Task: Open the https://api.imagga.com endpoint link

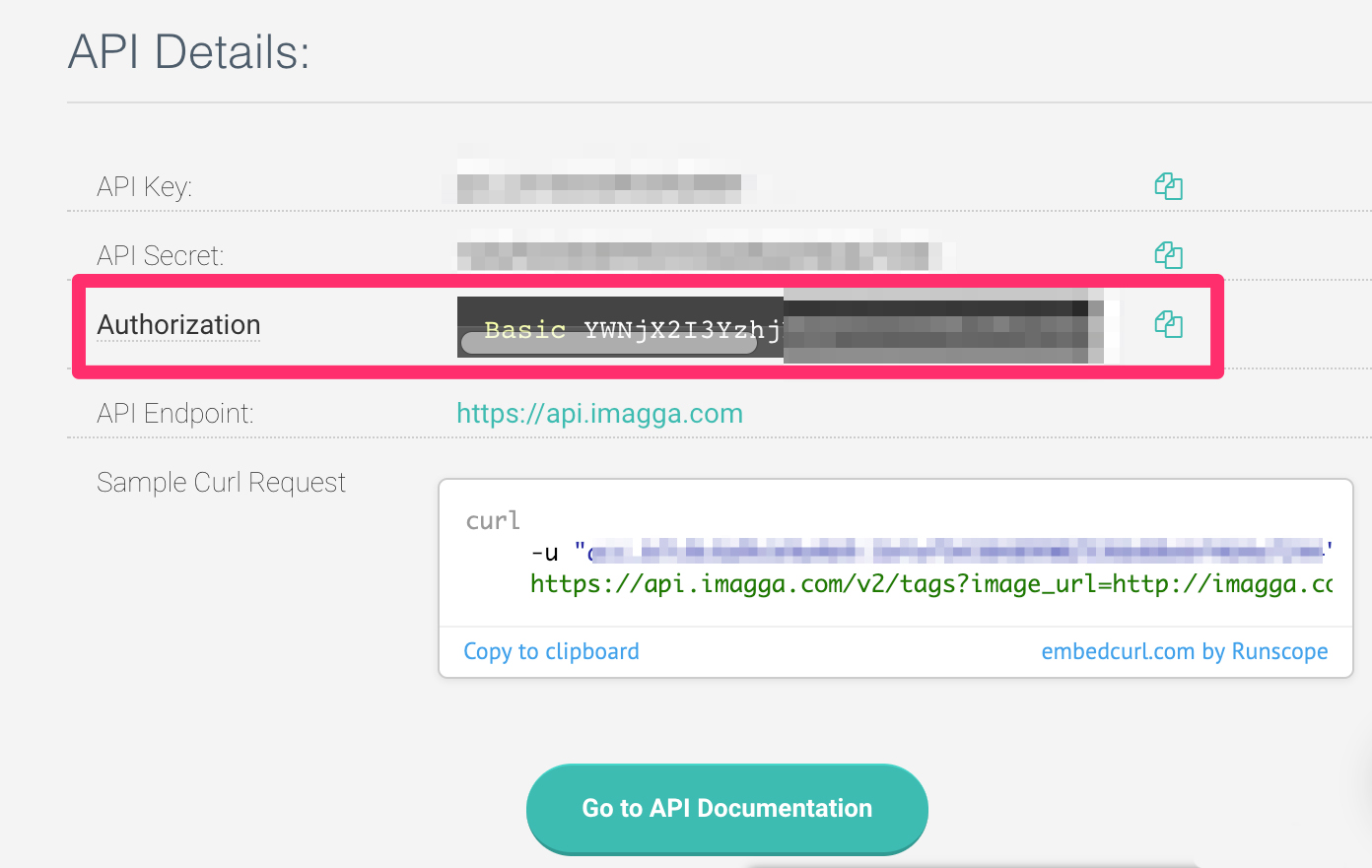Action: [599, 414]
